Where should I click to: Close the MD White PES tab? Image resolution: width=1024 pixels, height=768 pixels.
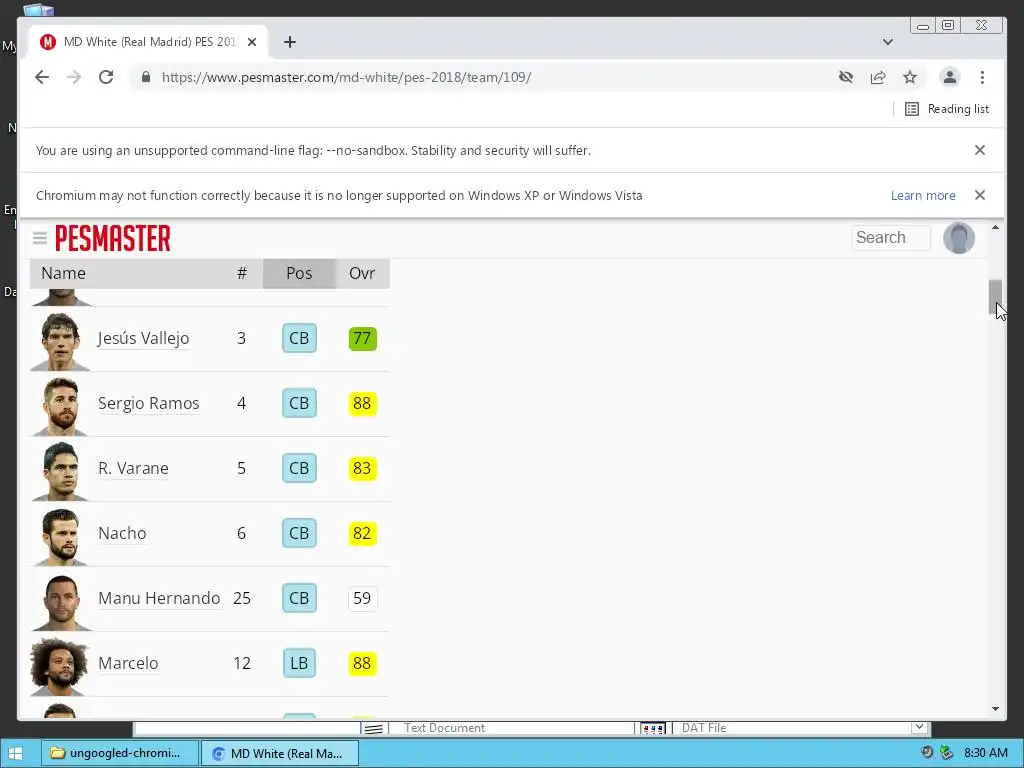pos(252,42)
